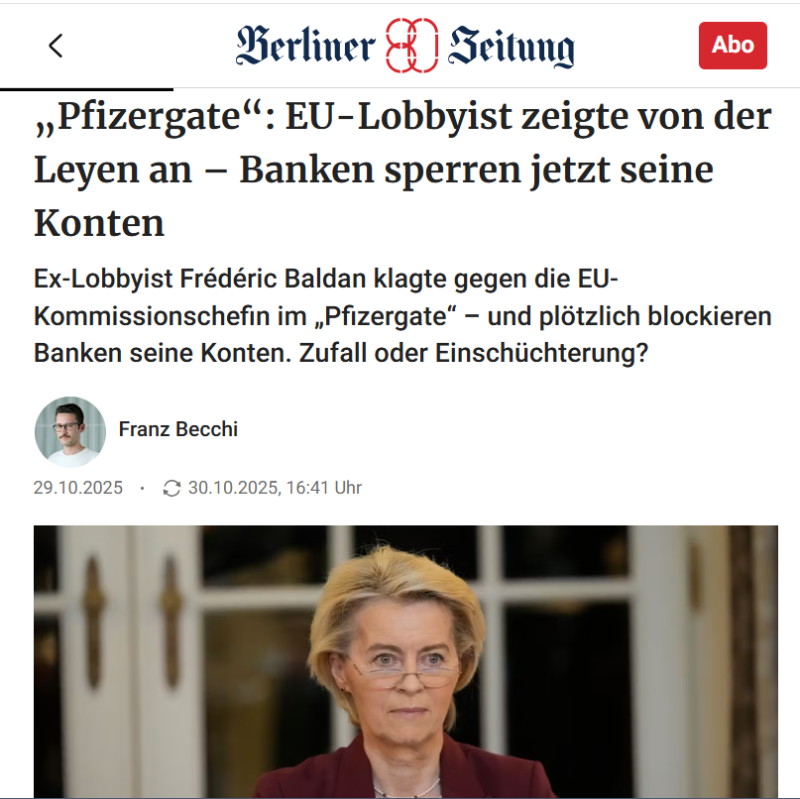
Task: Go back using the left chevron arrow
Action: (56, 45)
